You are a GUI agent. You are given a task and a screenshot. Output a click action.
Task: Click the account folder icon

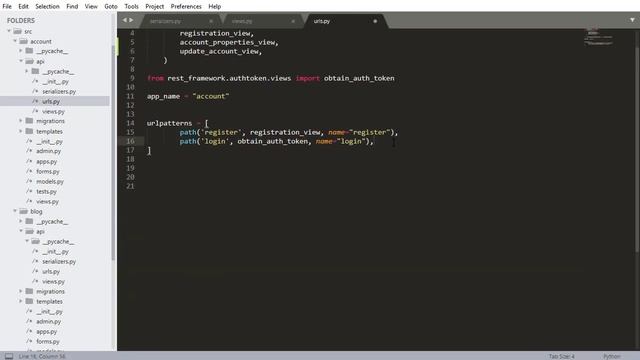coord(23,41)
